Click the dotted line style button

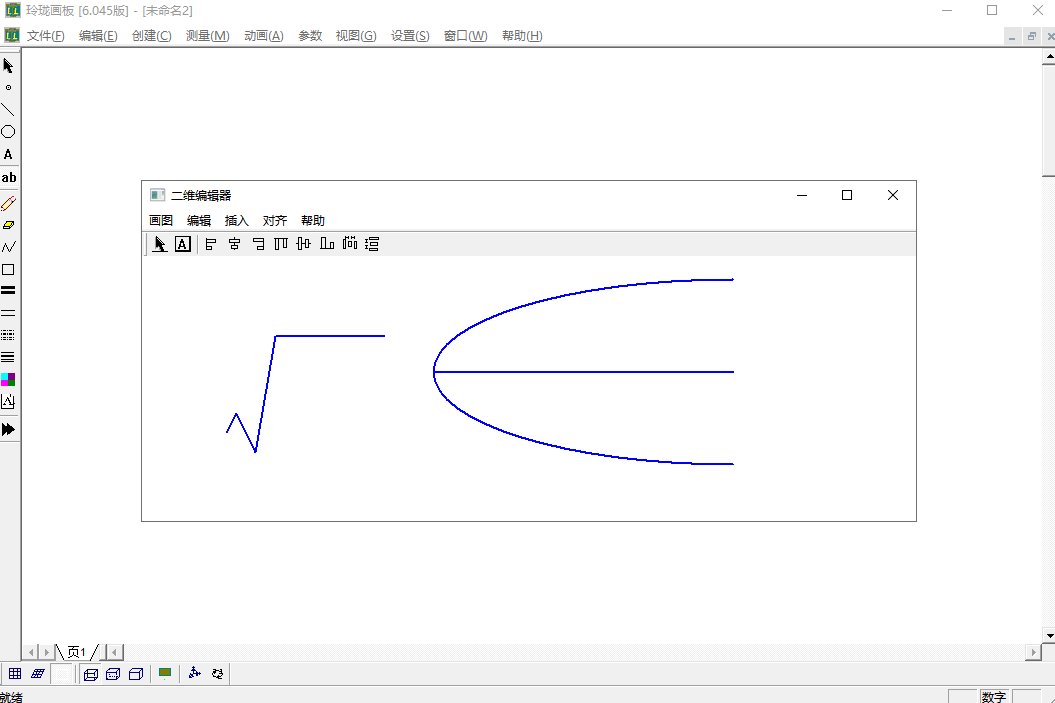click(x=8, y=336)
